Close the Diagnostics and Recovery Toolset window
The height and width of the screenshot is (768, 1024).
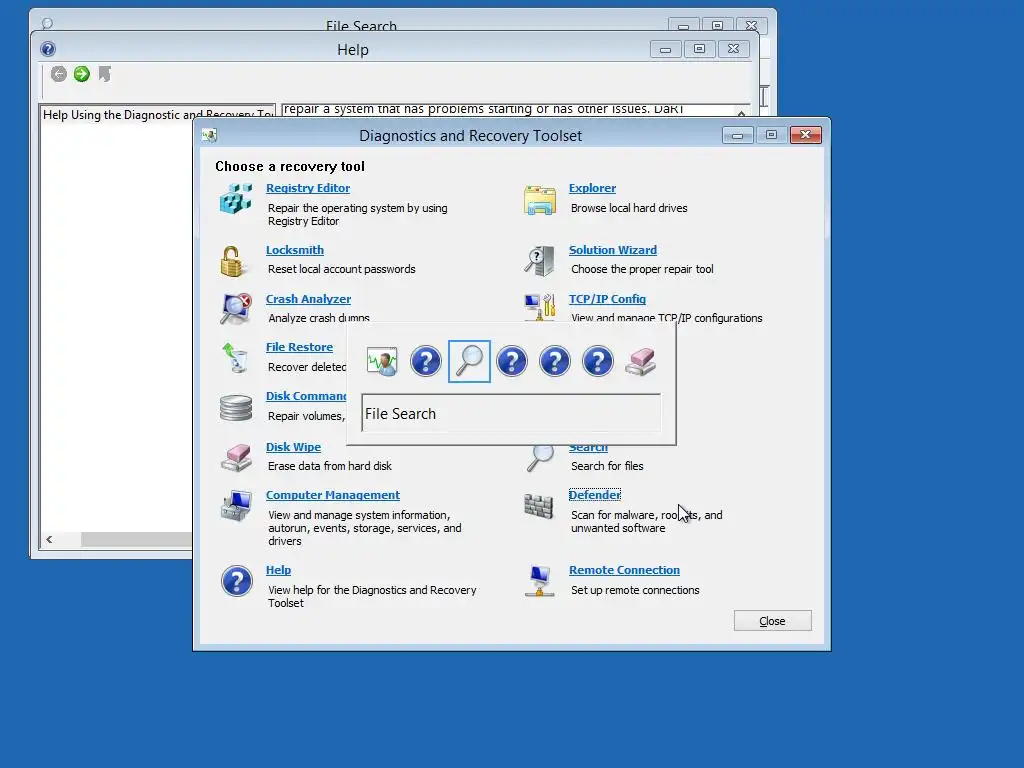coord(806,135)
